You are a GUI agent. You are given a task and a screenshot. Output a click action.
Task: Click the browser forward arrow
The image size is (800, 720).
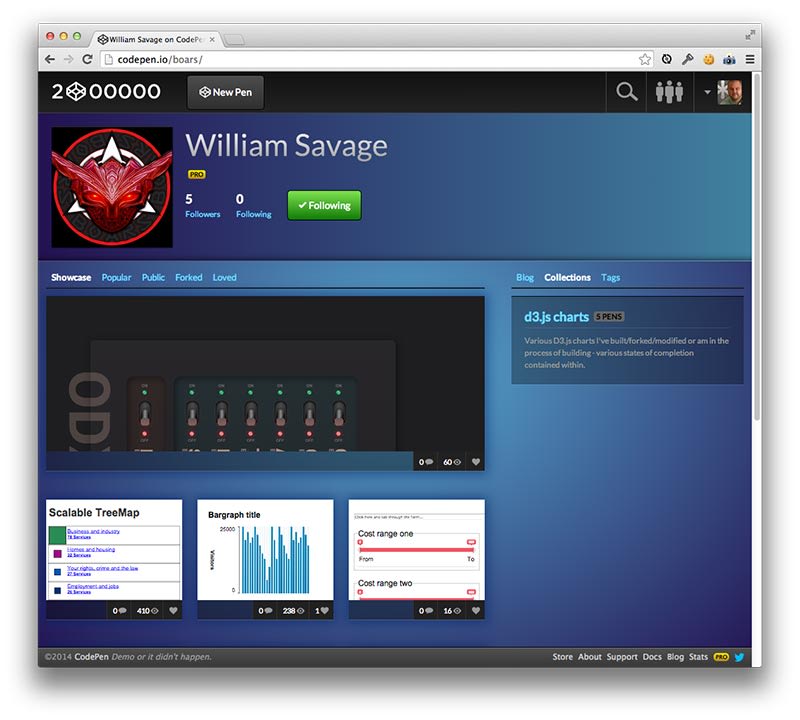coord(68,59)
